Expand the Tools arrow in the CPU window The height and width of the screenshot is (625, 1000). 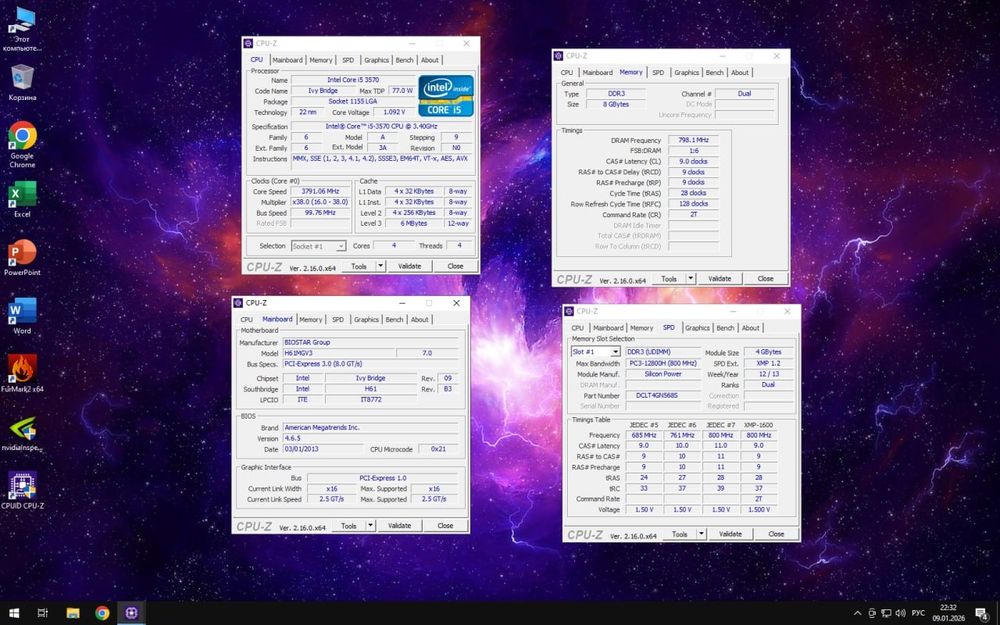[x=381, y=266]
